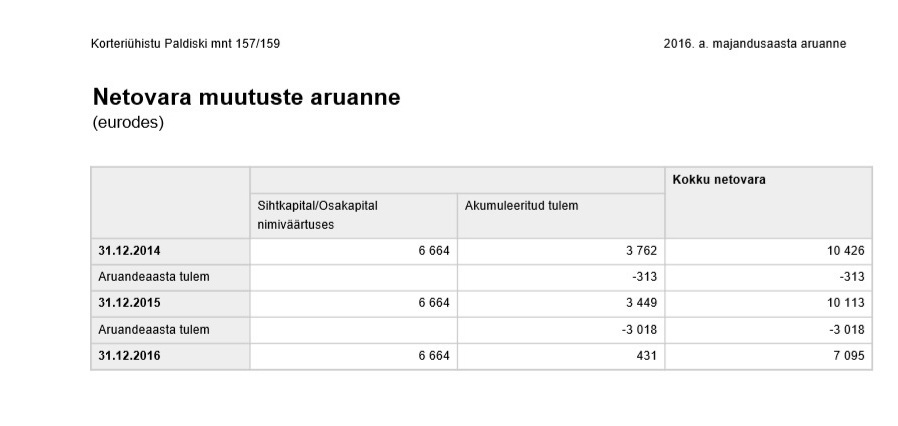
Task: Click the 2016. a. majandusaasta aruanne header
Action: tap(755, 43)
